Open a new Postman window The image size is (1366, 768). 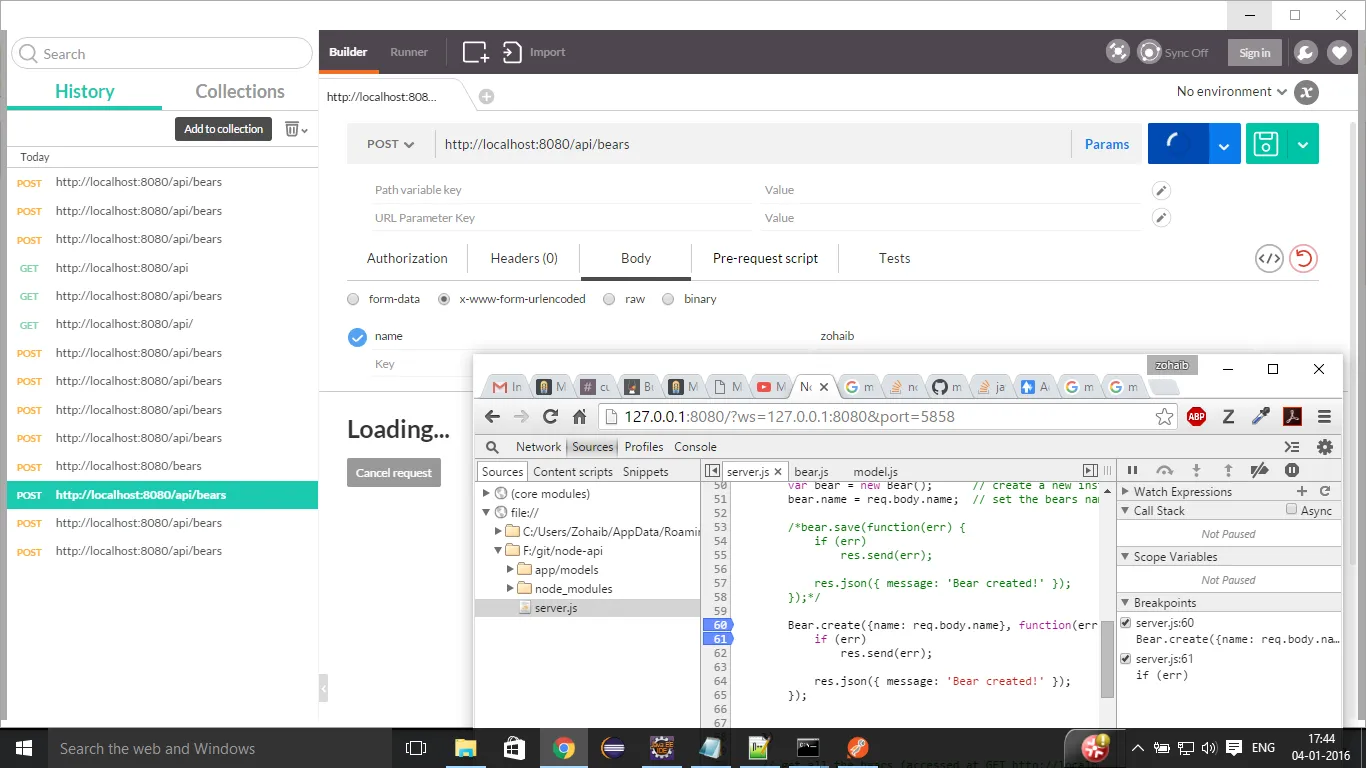475,52
